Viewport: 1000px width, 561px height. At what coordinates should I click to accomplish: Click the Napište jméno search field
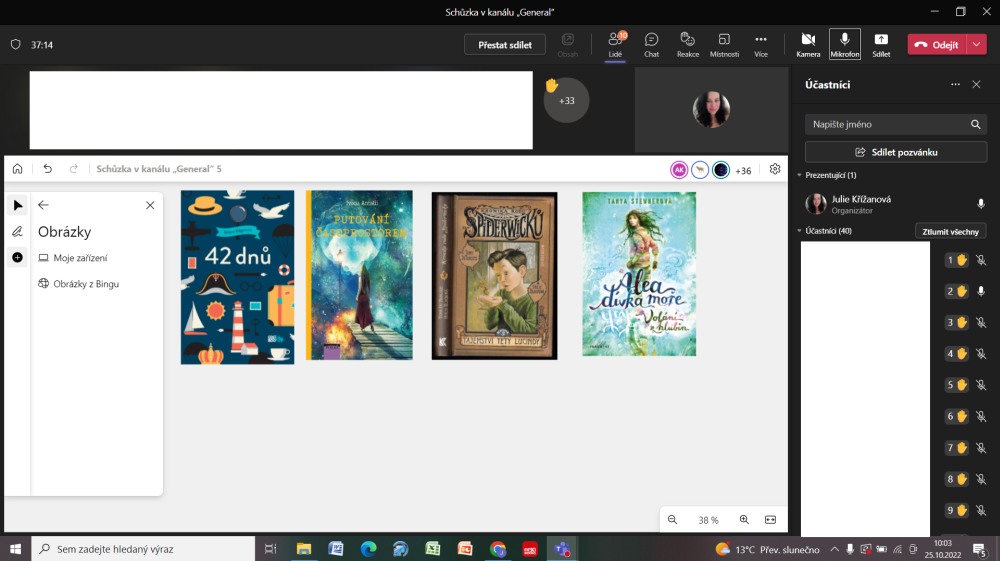point(895,124)
